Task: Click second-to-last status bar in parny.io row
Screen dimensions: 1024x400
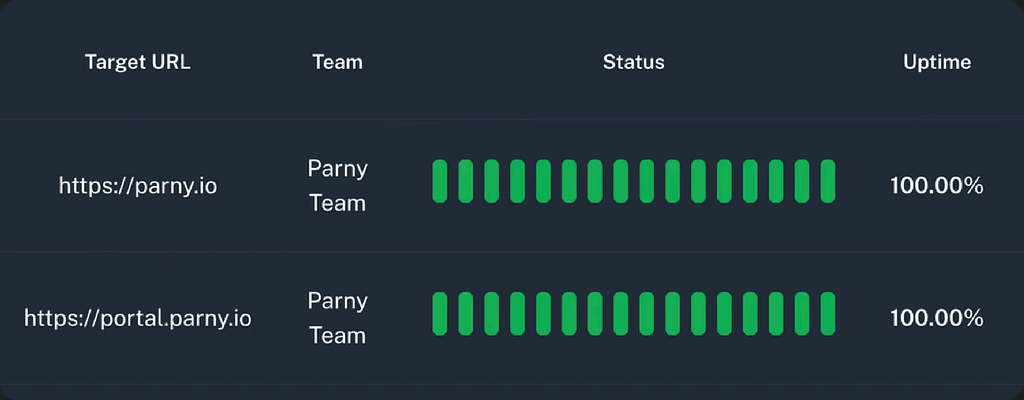Action: tap(802, 181)
